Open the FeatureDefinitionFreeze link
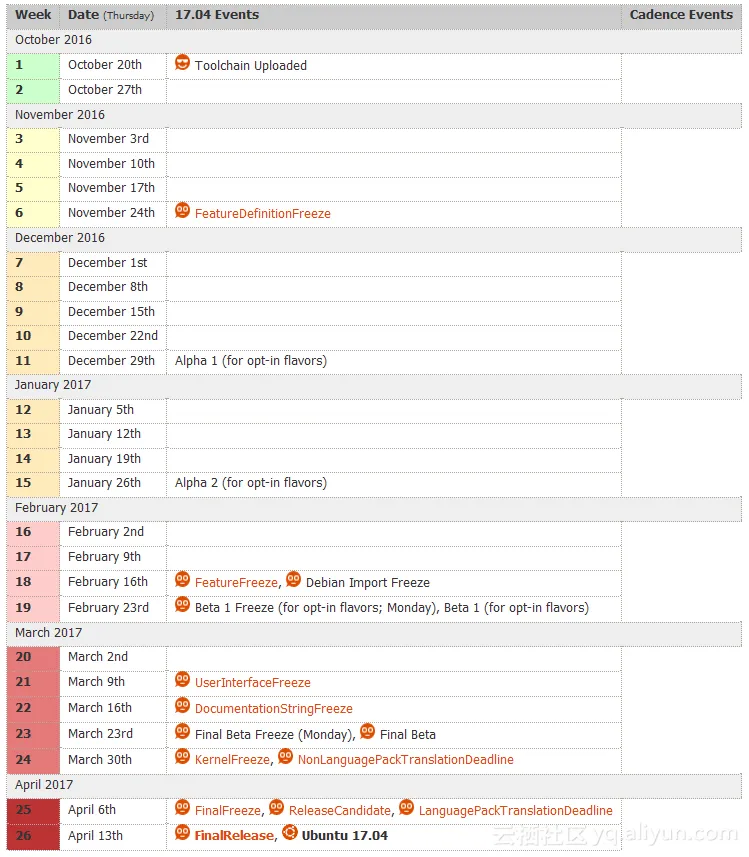749x857 pixels. pos(262,214)
